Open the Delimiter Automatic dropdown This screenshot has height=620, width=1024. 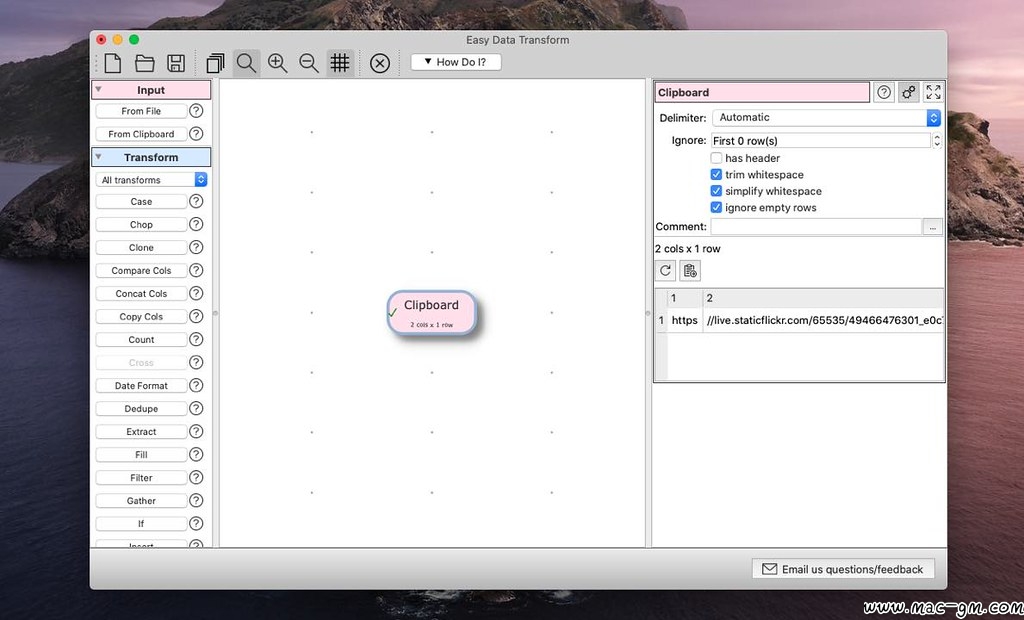[826, 118]
